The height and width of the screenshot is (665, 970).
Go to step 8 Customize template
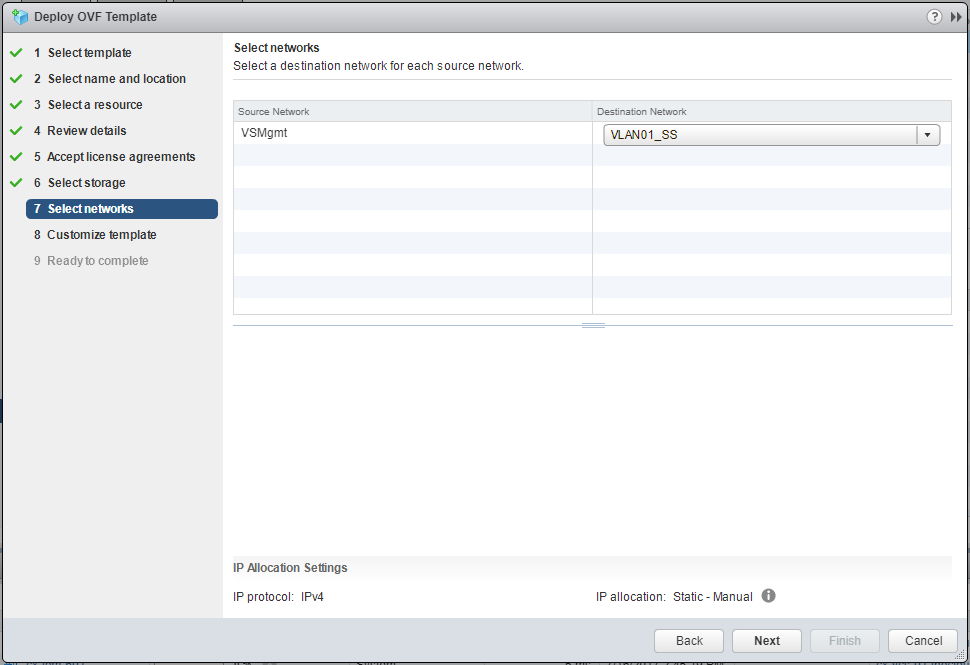(101, 235)
